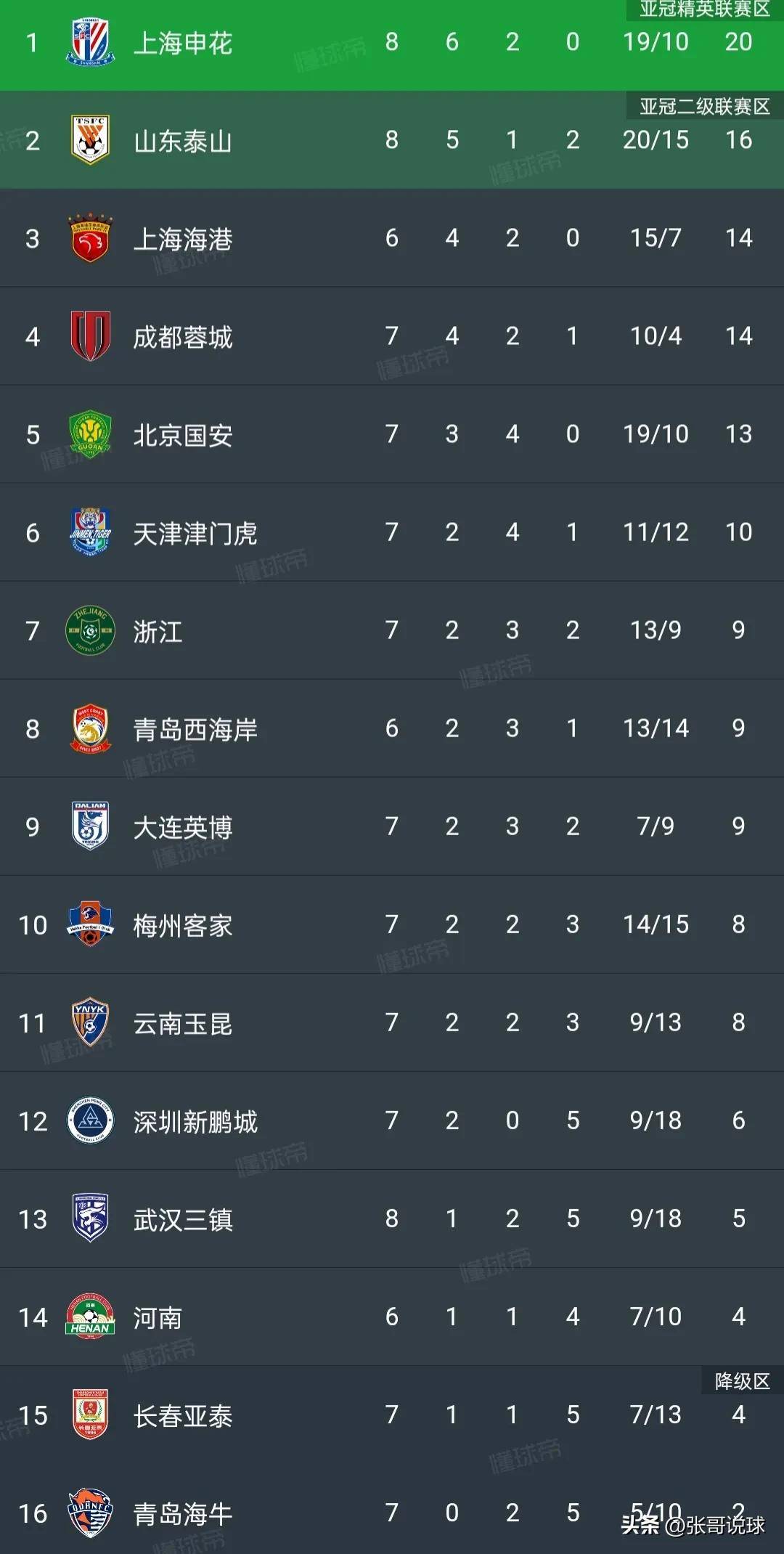Select the Qingdao Hainiu crest
784x1554 pixels.
[90, 1513]
